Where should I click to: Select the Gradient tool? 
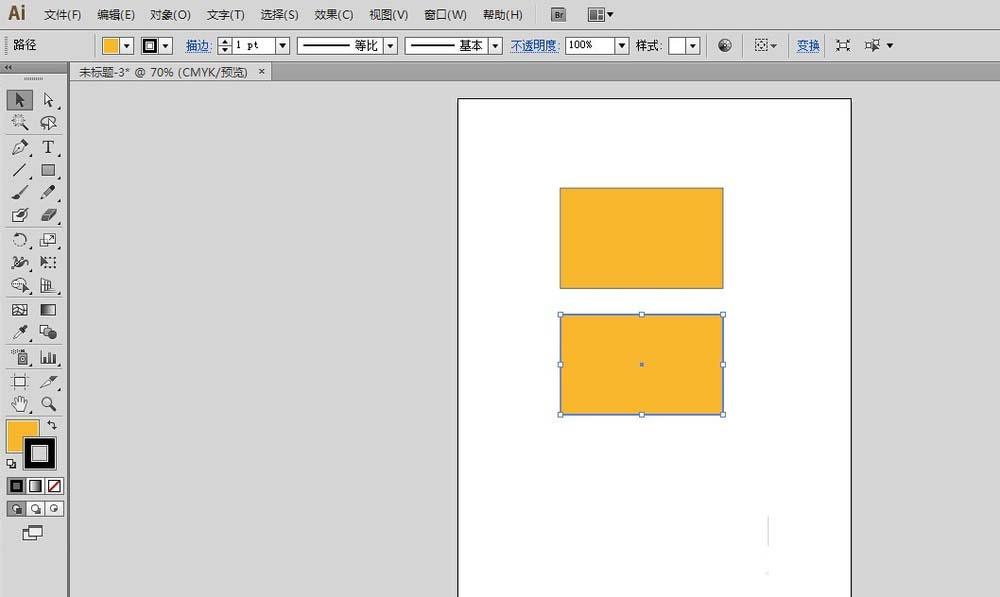click(x=48, y=310)
